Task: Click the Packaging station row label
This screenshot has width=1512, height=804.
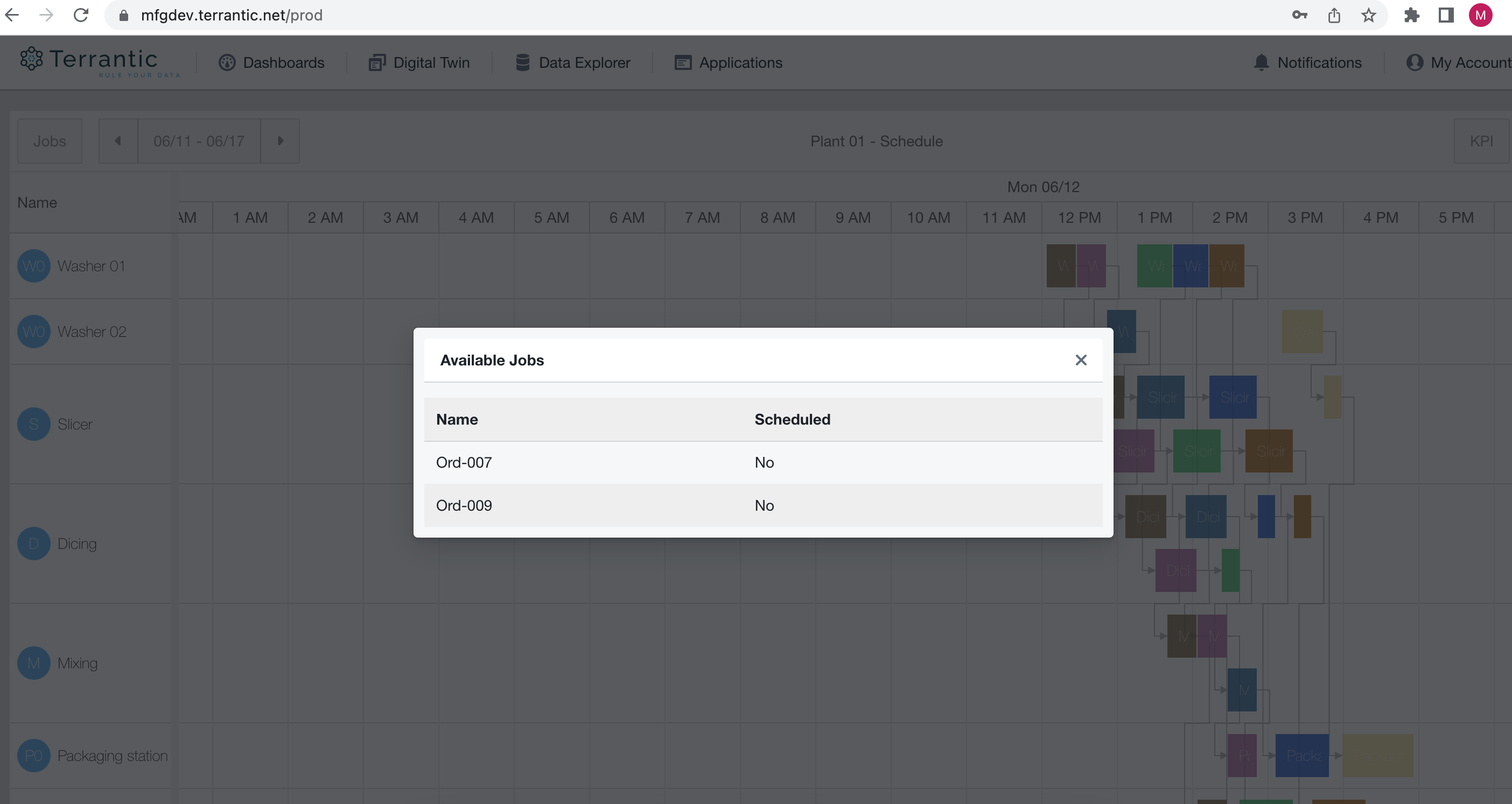Action: point(113,756)
